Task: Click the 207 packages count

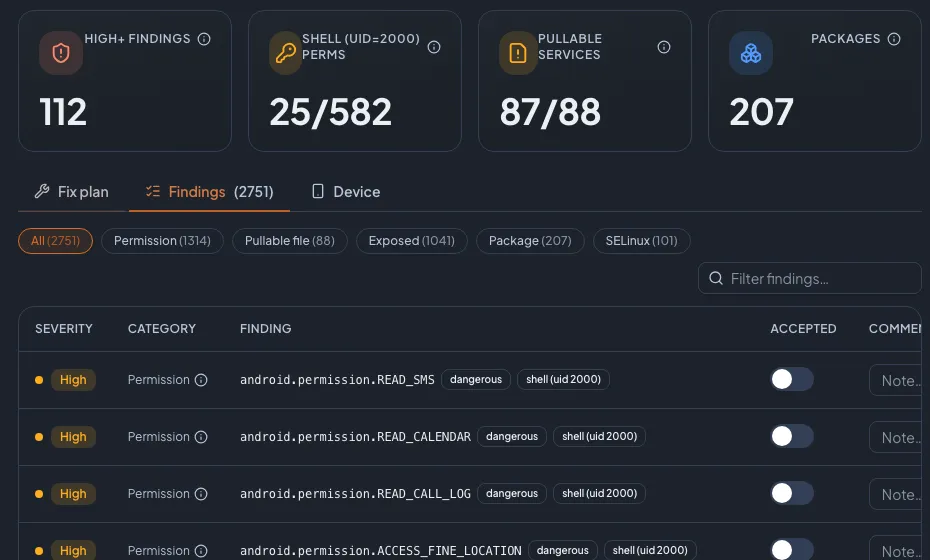Action: (x=761, y=112)
